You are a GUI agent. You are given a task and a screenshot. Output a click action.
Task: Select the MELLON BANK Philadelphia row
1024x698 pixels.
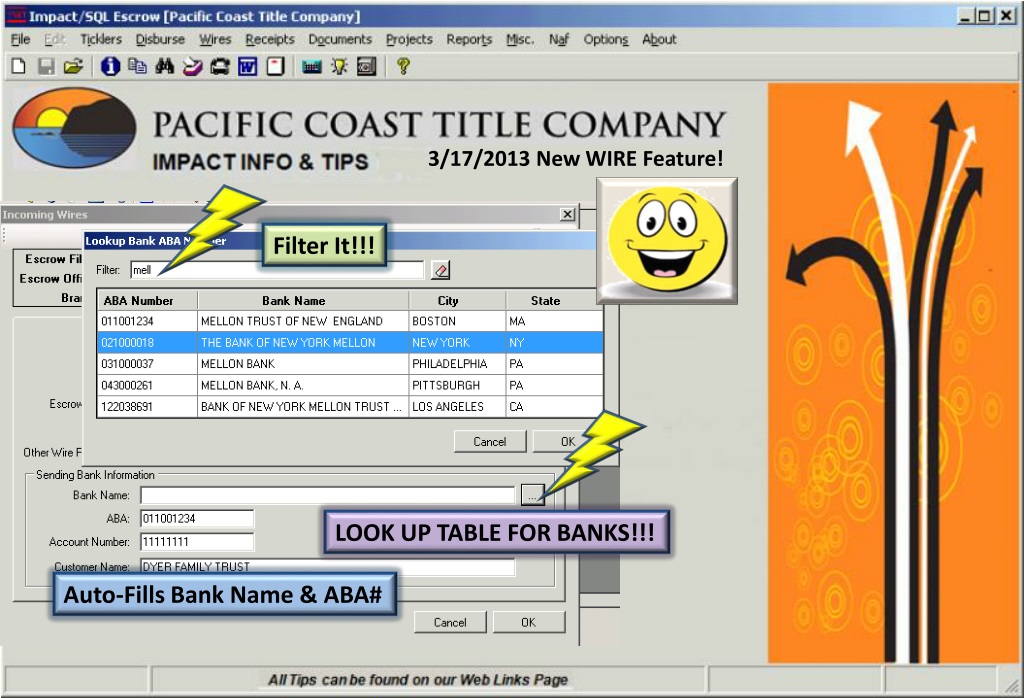click(350, 364)
